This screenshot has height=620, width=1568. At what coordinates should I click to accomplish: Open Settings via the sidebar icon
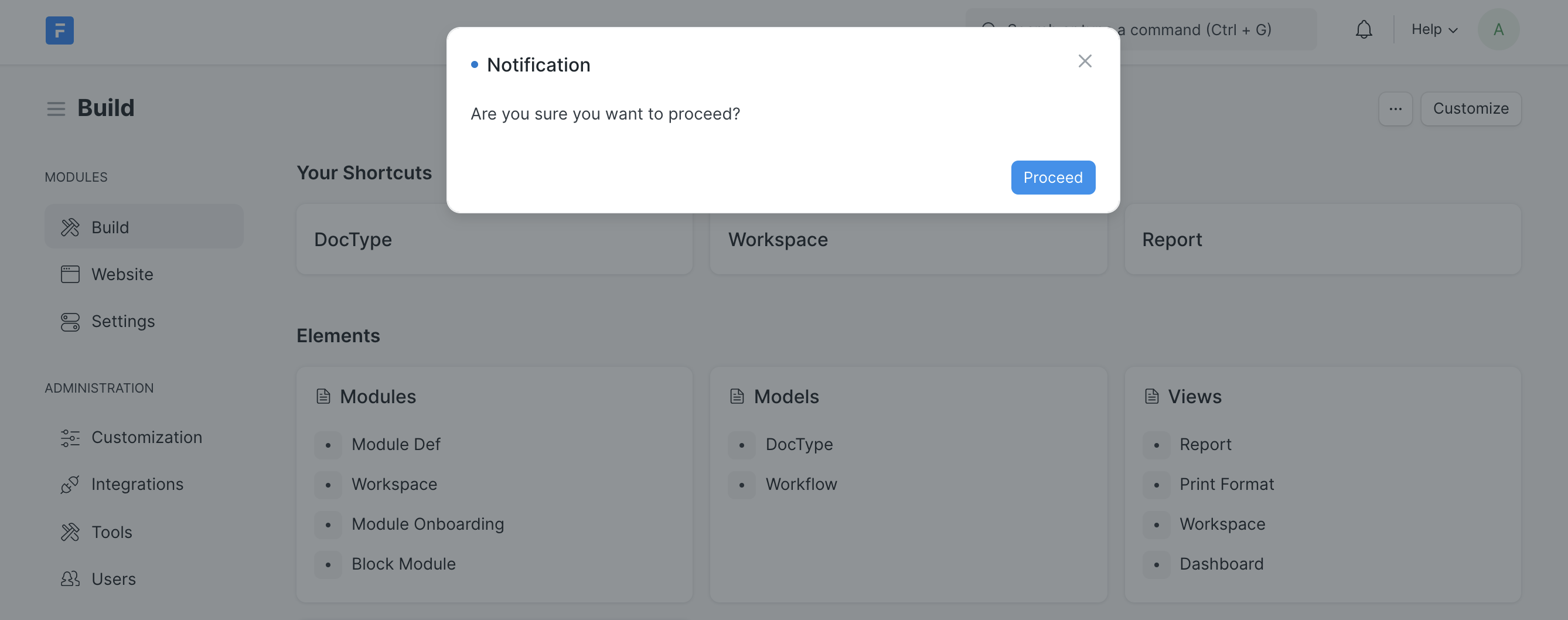coord(70,321)
